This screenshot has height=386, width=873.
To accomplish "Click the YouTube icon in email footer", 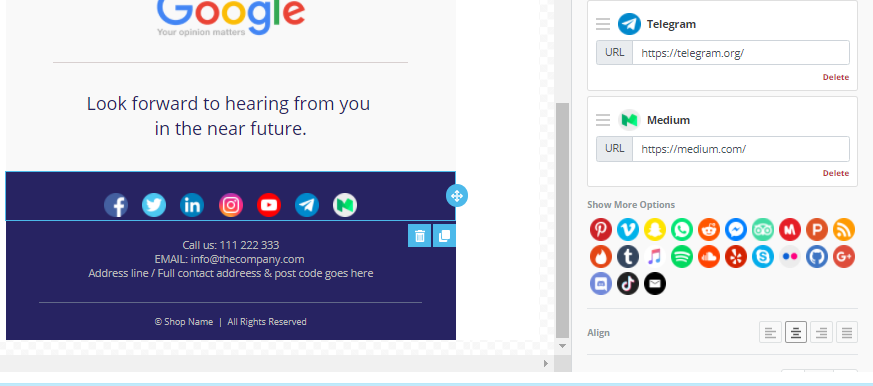I will pyautogui.click(x=269, y=205).
